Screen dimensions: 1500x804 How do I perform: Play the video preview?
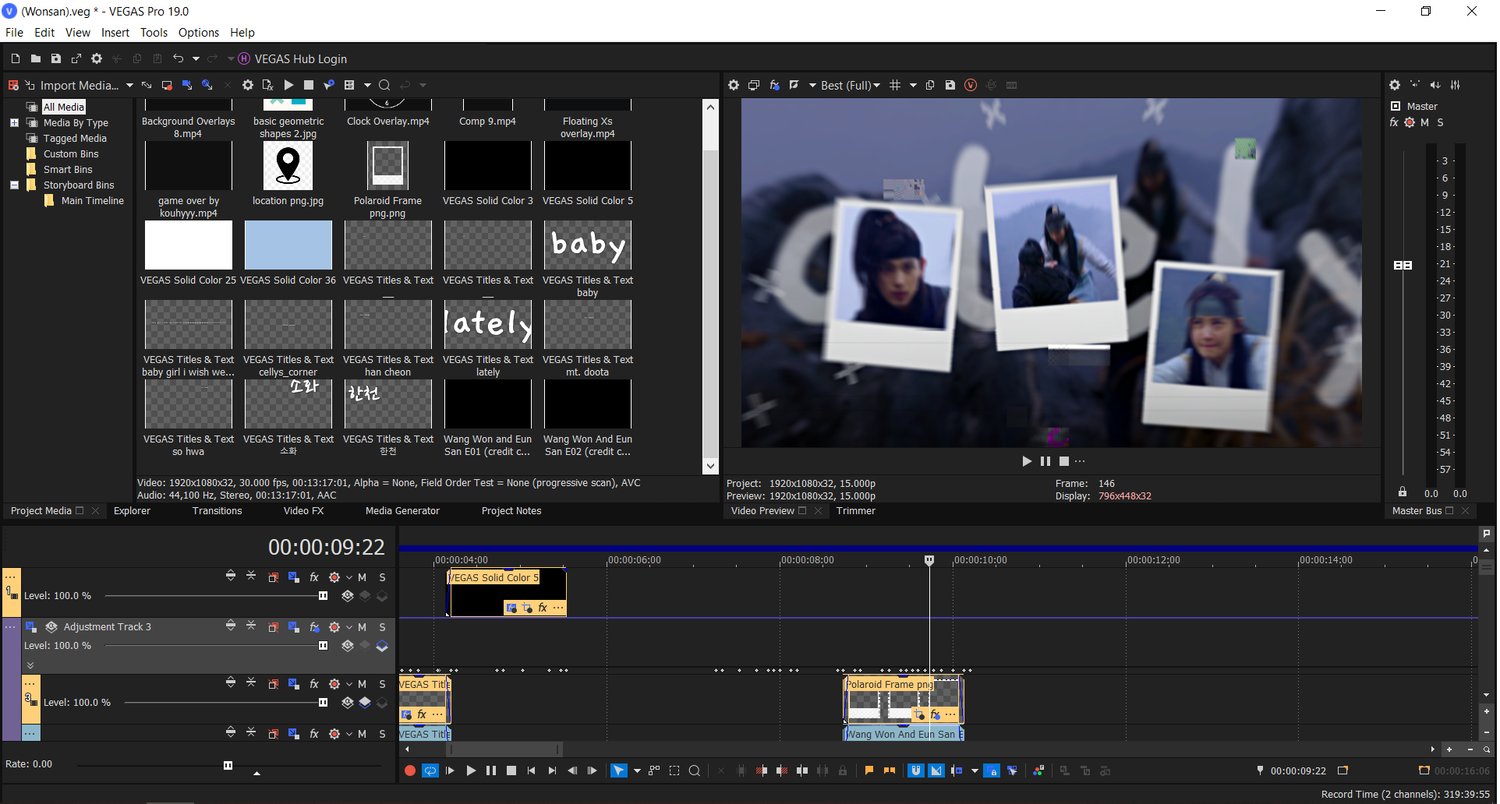(1026, 461)
